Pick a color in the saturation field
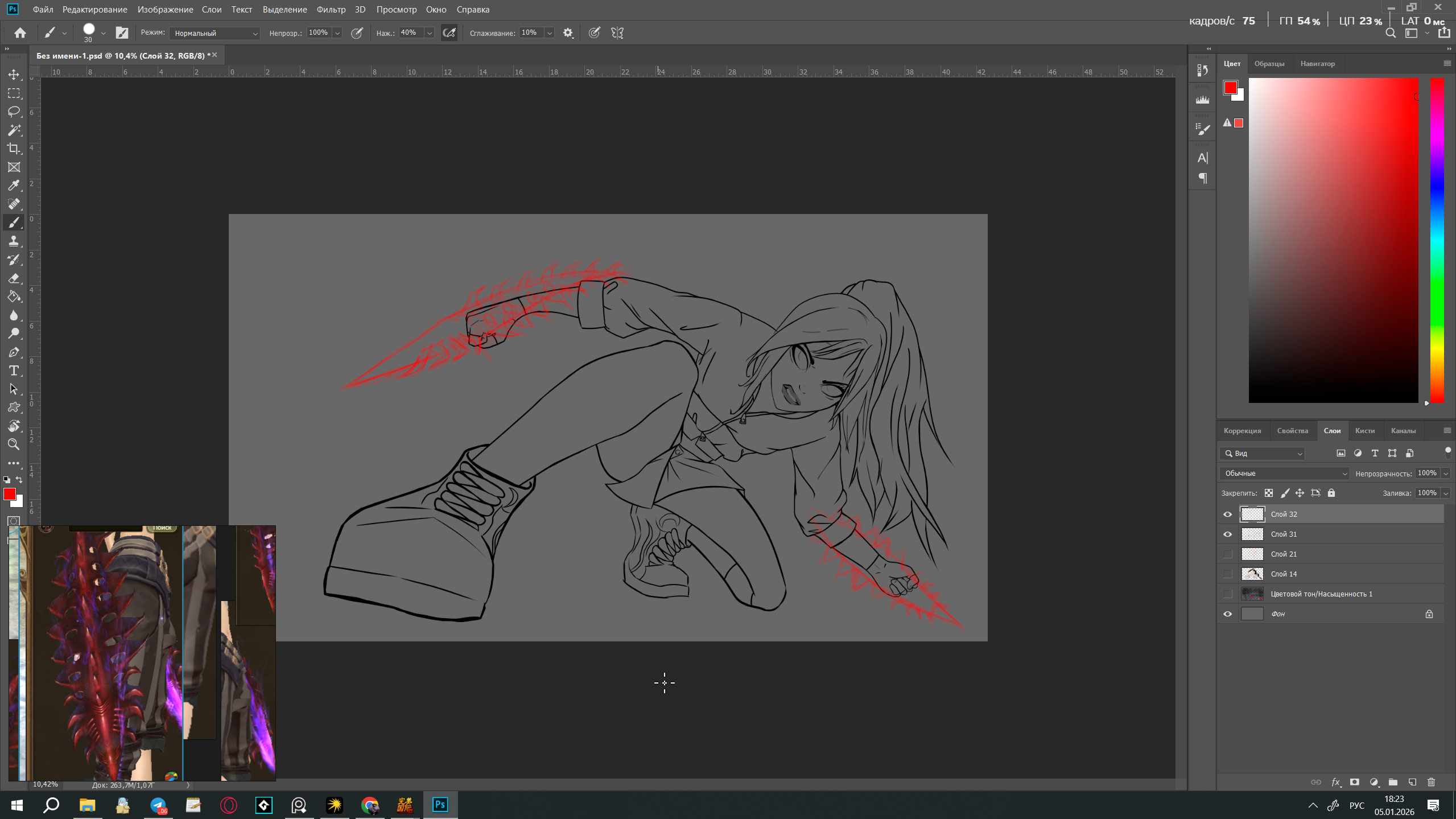The height and width of the screenshot is (819, 1456). [1333, 241]
